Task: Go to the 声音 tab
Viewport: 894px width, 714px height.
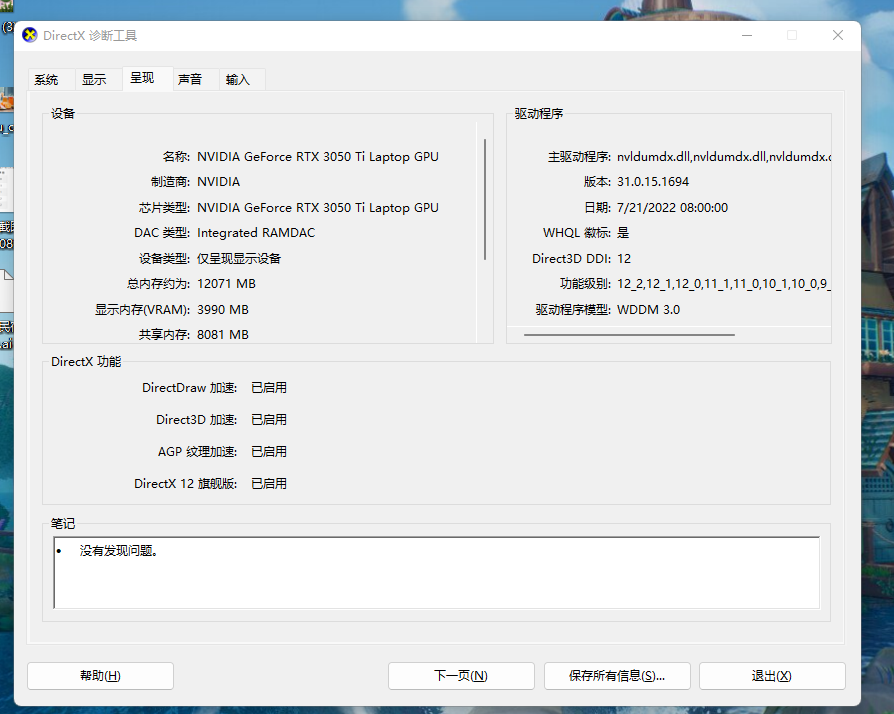Action: click(x=190, y=80)
